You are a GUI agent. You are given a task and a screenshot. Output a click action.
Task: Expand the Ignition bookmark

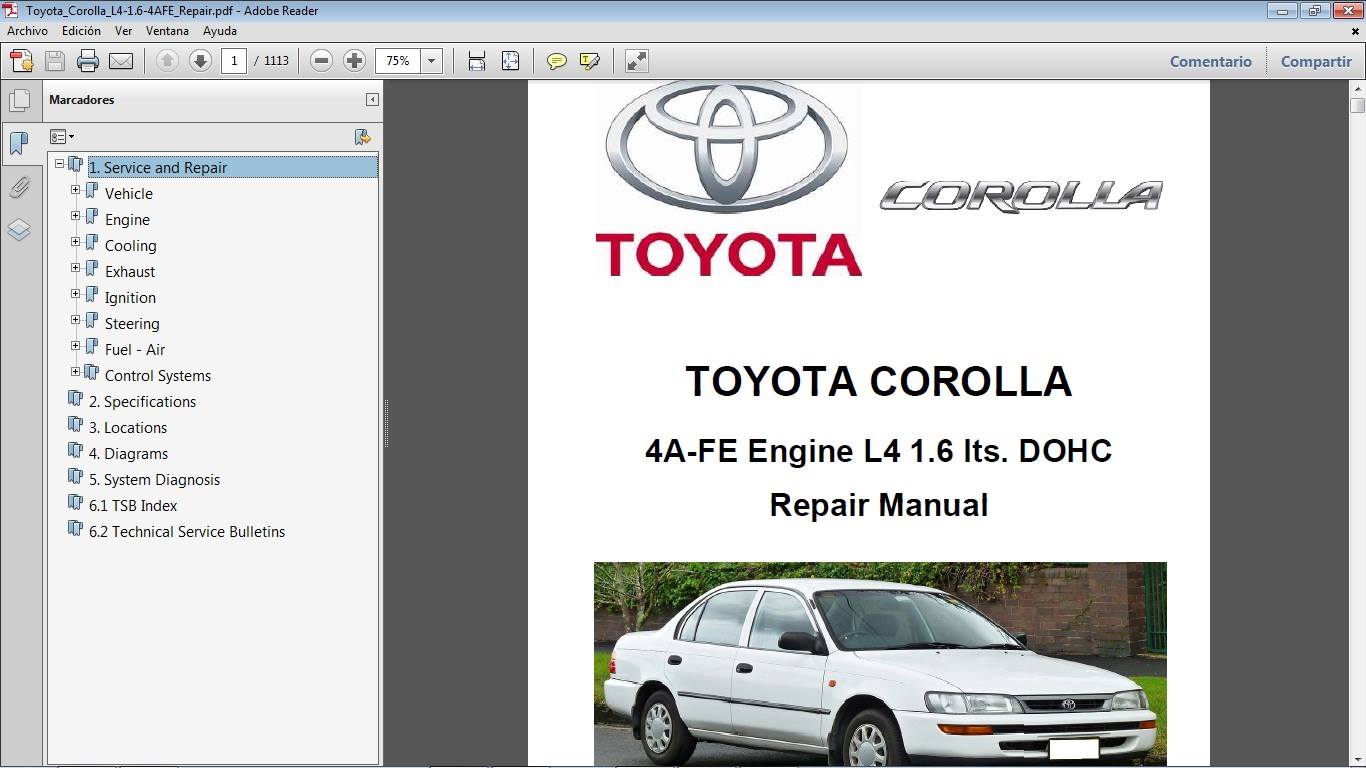pos(75,294)
